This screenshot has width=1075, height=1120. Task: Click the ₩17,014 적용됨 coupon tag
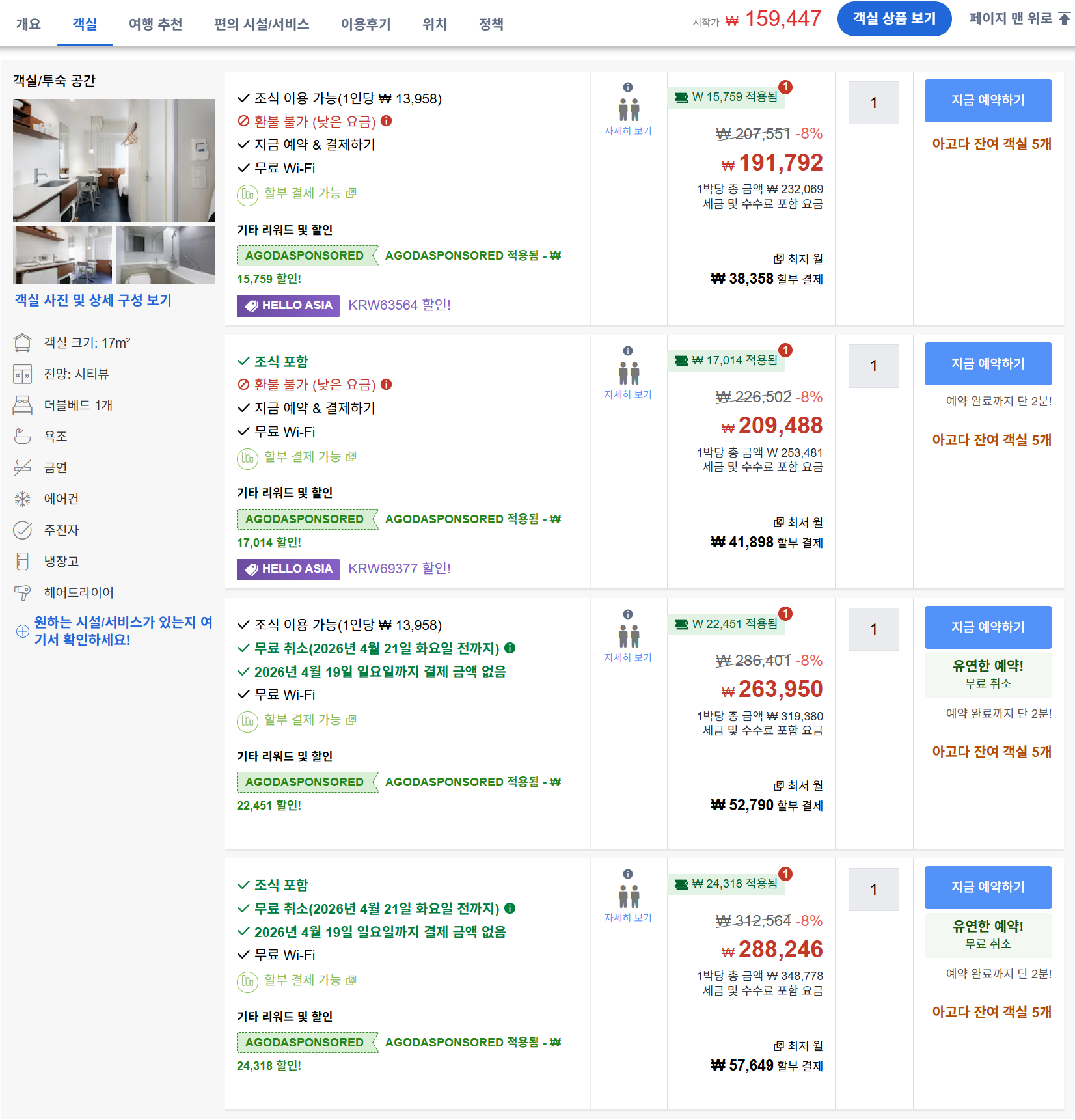point(726,361)
